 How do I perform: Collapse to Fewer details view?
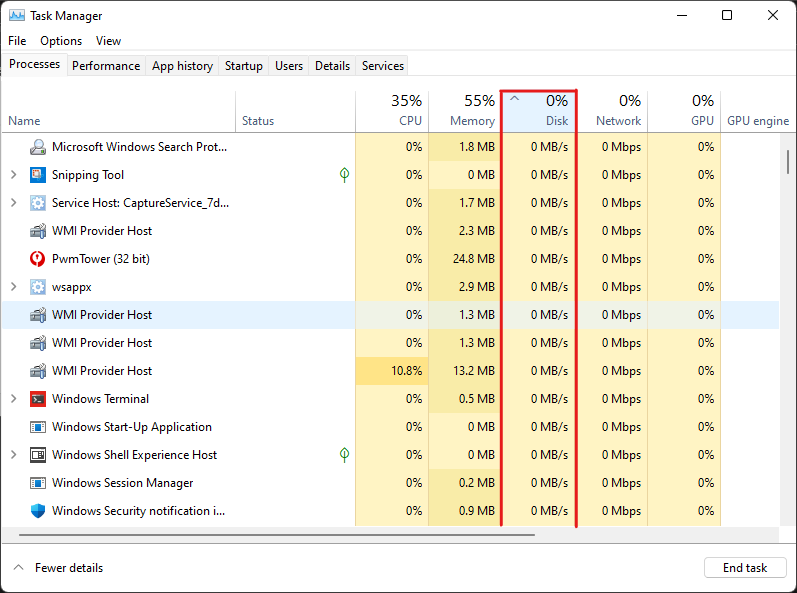point(58,568)
